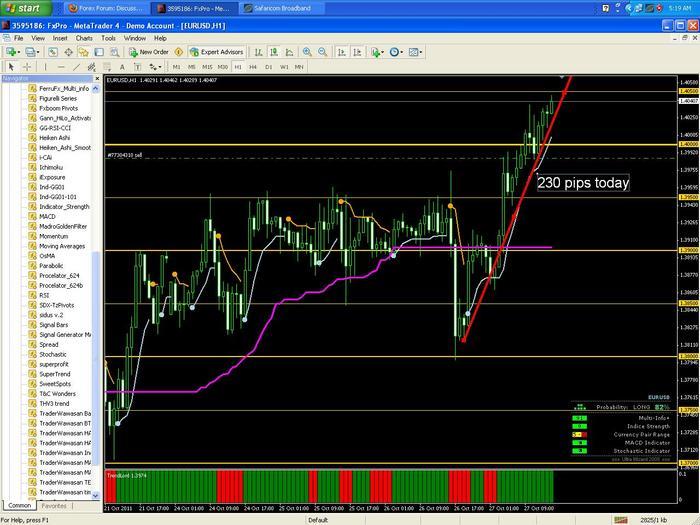Screen dimensions: 700x525
Task: Open the Window menu
Action: [x=135, y=38]
